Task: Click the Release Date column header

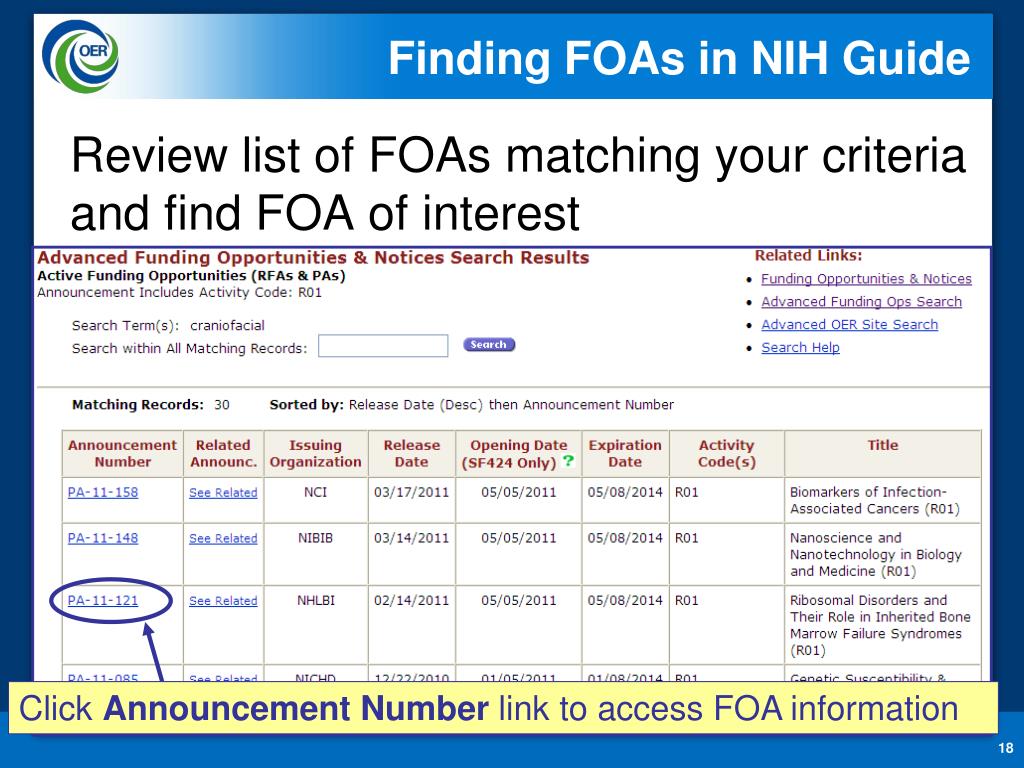Action: (x=411, y=453)
